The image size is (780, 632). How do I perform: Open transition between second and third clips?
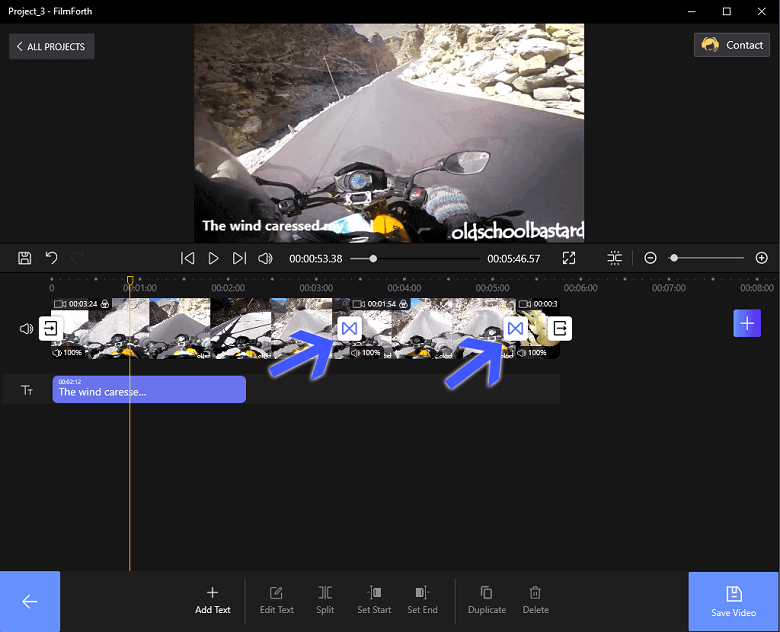pos(515,328)
